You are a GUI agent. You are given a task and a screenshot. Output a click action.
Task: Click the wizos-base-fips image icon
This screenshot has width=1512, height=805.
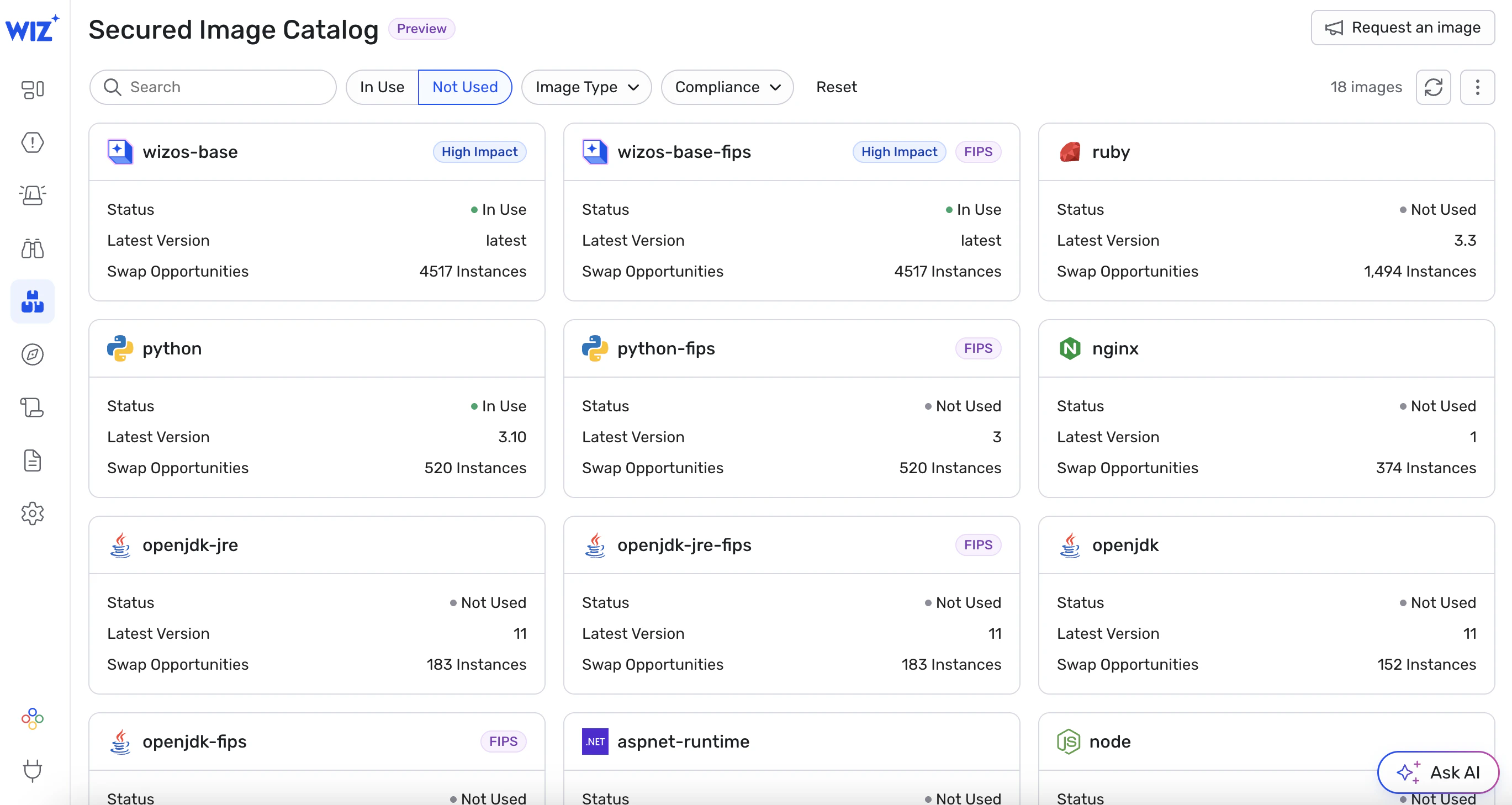(x=595, y=152)
